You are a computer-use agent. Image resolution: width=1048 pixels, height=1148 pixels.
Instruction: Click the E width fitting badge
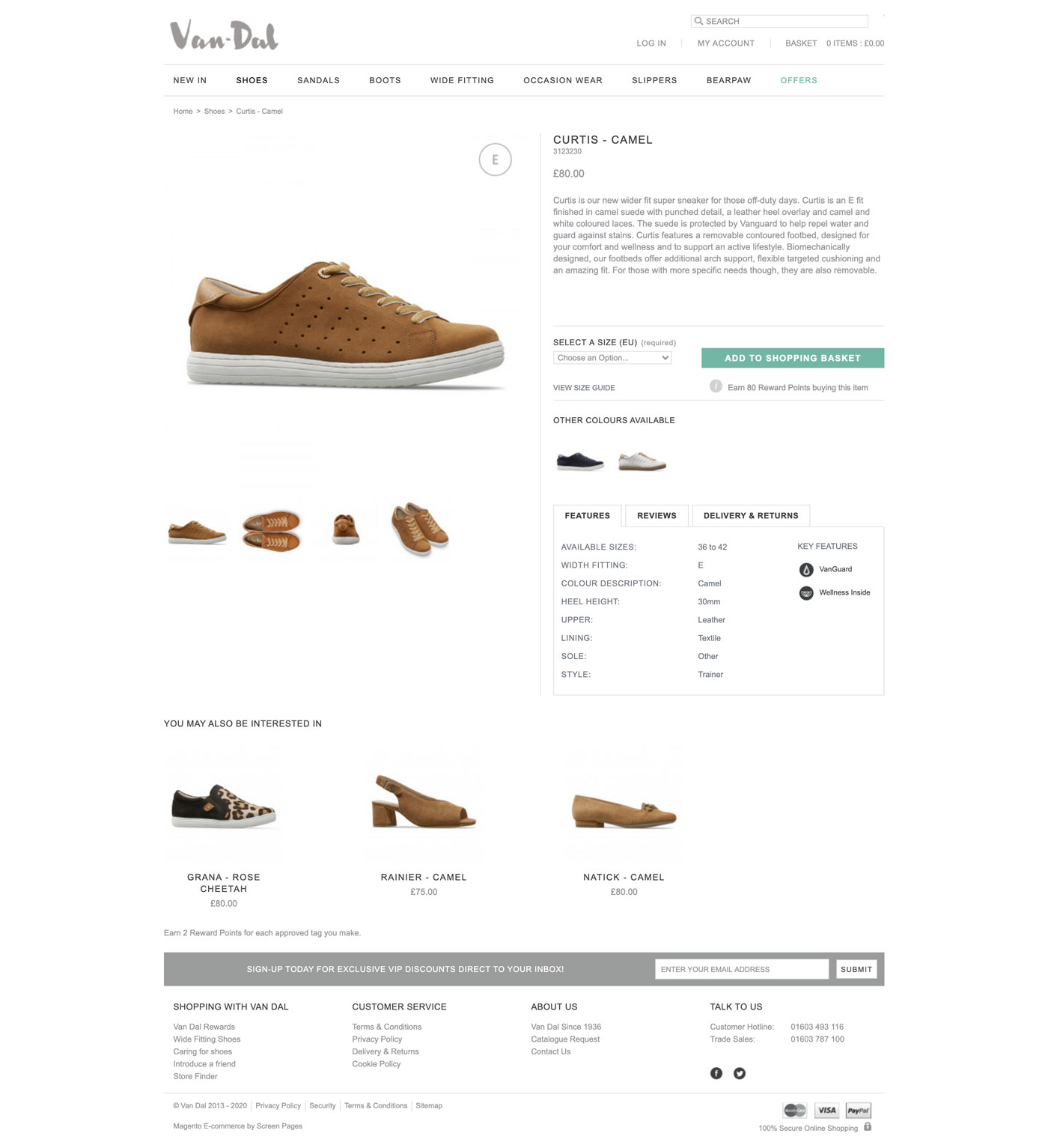[x=495, y=160]
